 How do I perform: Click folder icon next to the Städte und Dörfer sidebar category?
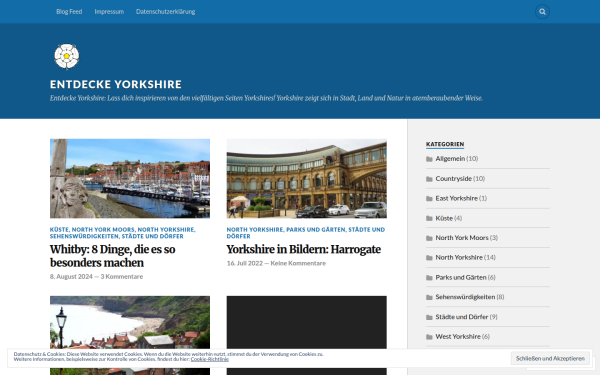tap(429, 317)
